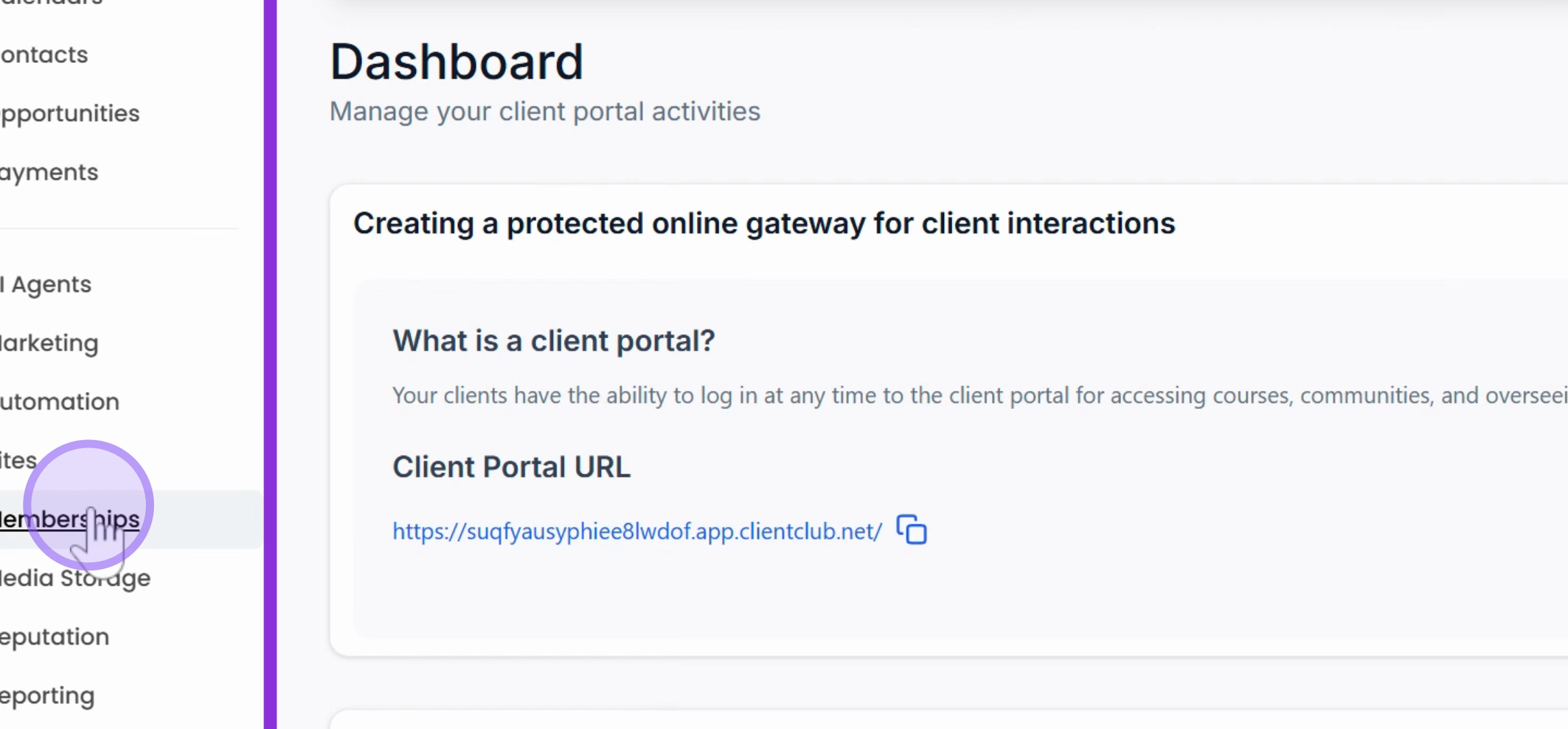Go to Media Storage
The height and width of the screenshot is (729, 1568).
click(76, 578)
